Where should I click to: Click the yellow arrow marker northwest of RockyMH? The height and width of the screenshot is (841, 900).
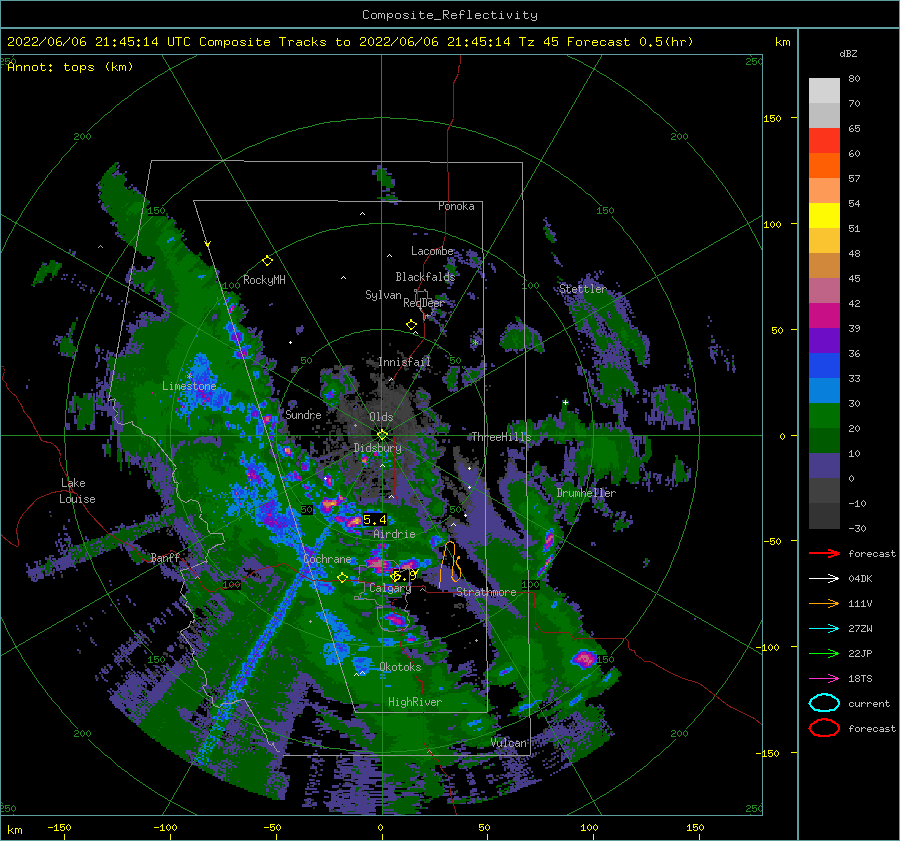click(x=208, y=244)
